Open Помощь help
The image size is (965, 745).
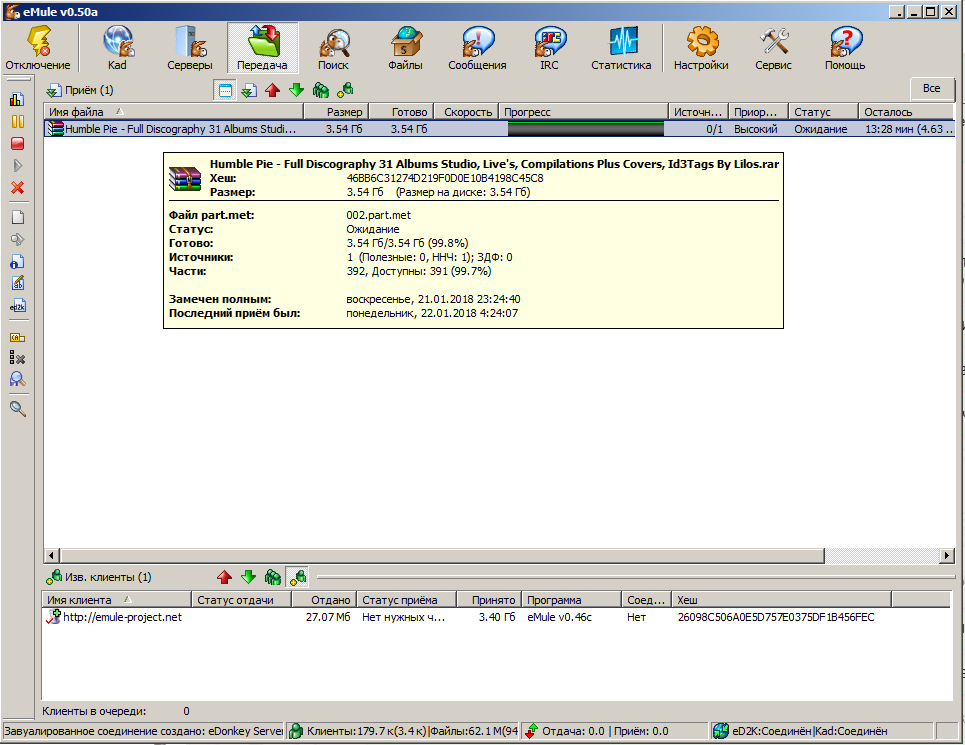pos(845,49)
